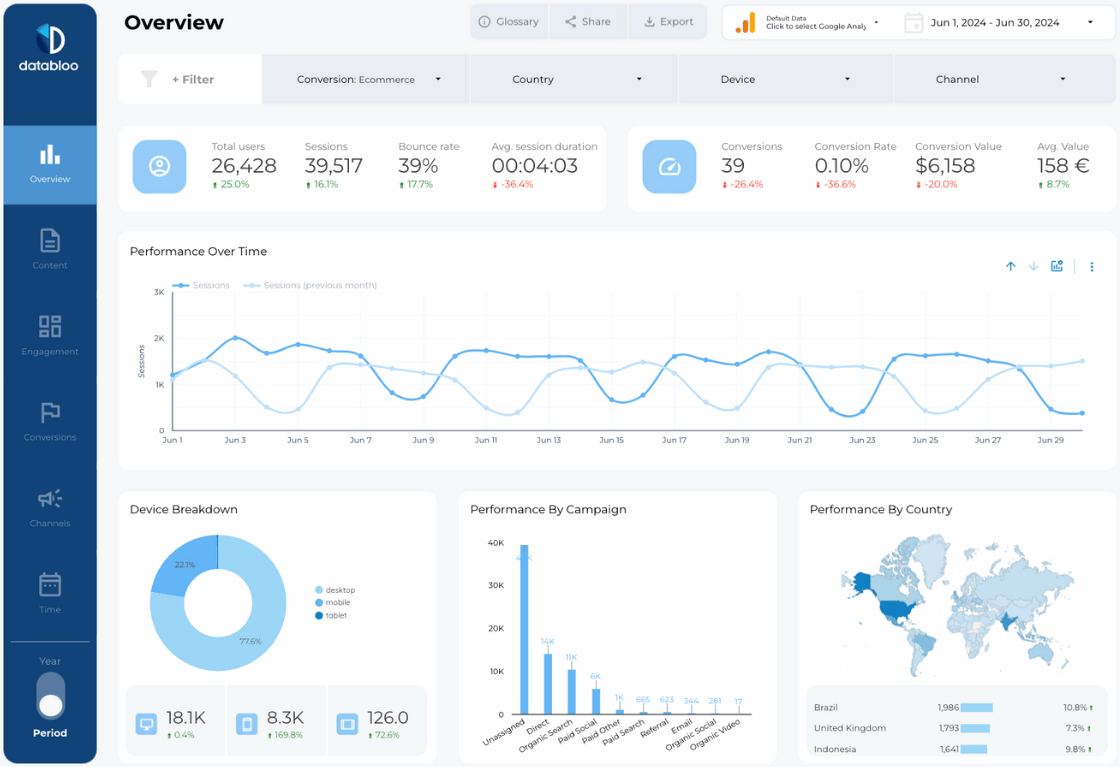The height and width of the screenshot is (767, 1120).
Task: Open the Conversions sidebar page
Action: pos(50,421)
